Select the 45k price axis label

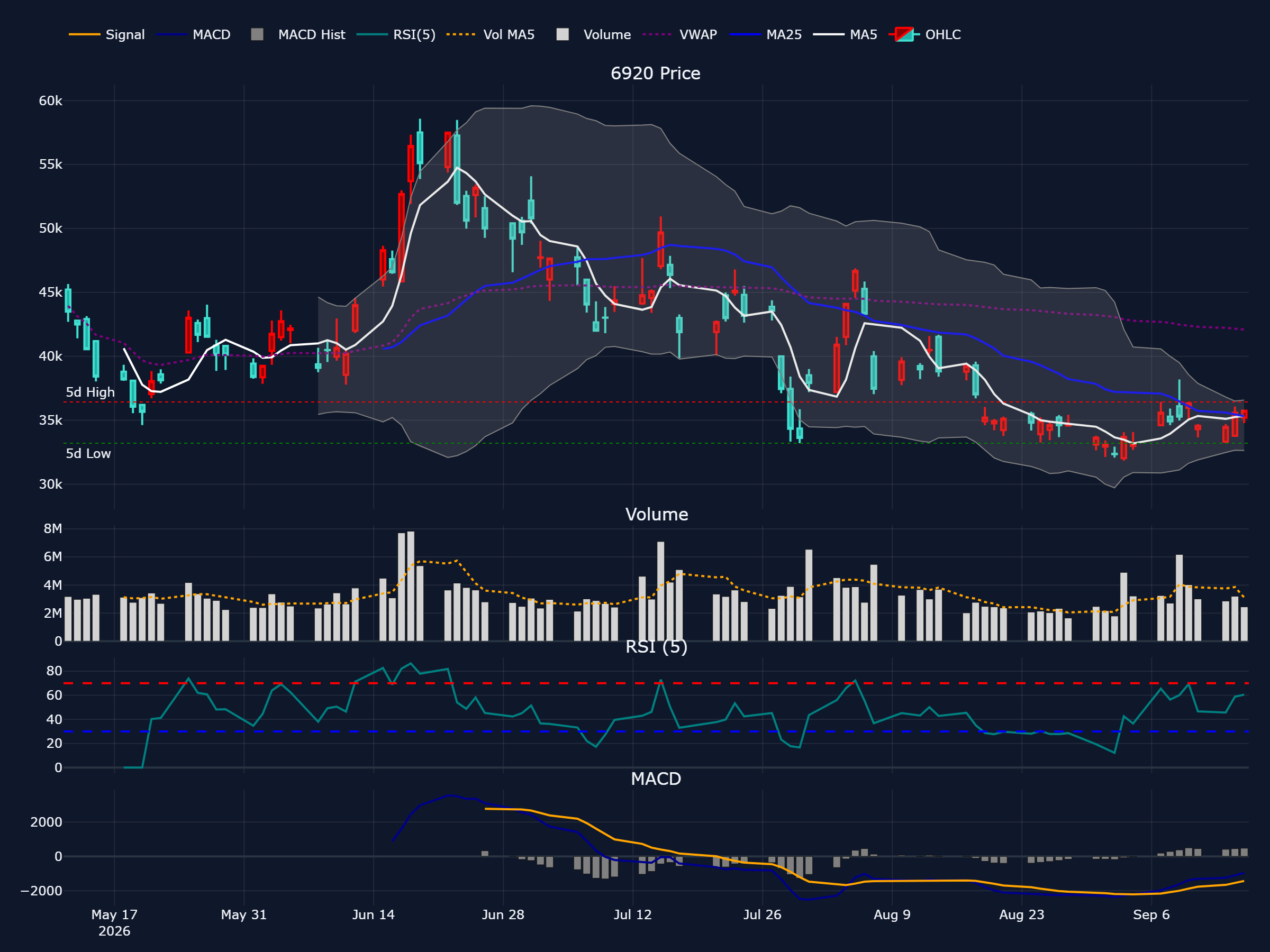tap(50, 292)
